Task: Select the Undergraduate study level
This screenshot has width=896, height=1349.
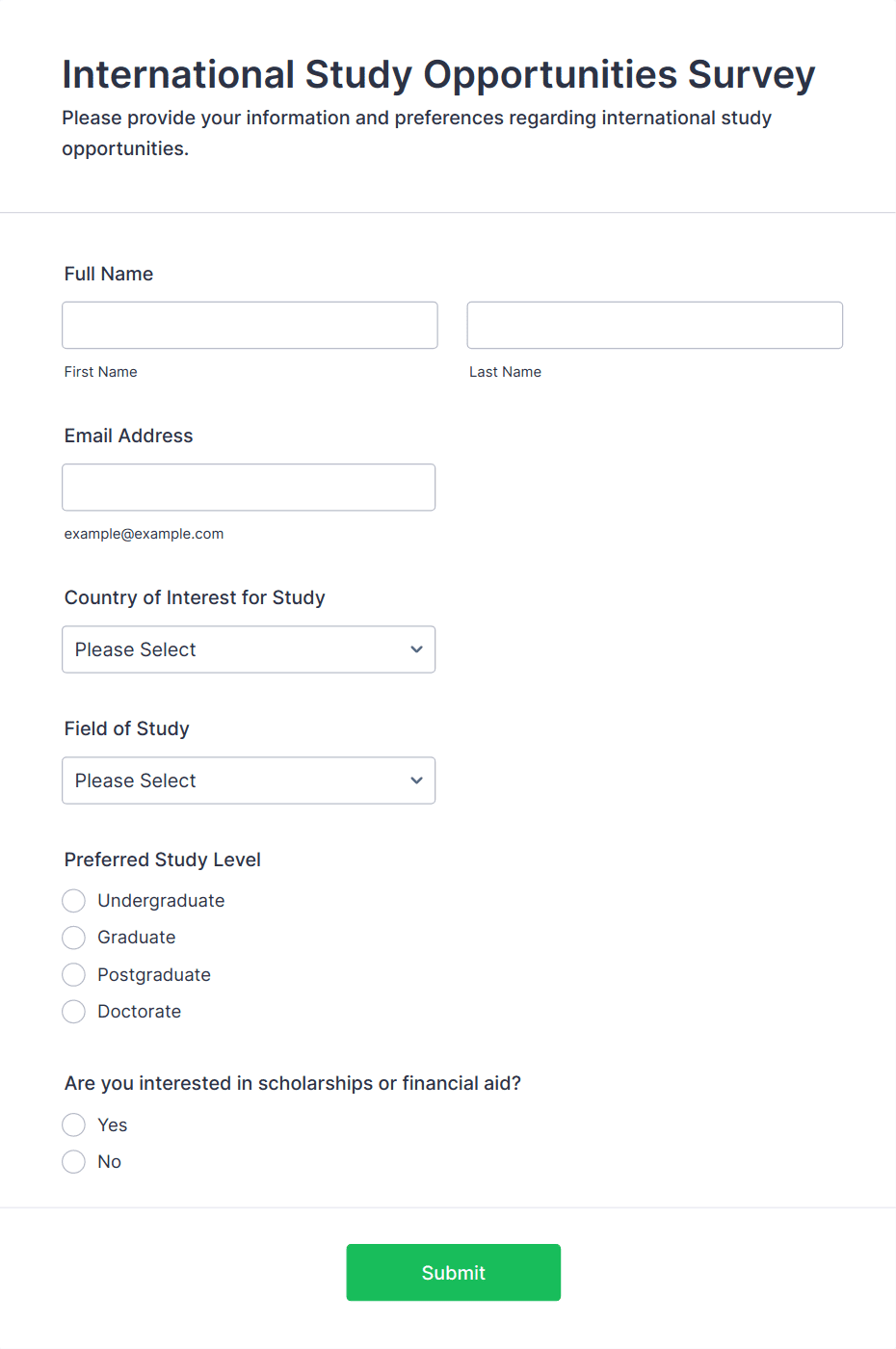Action: pyautogui.click(x=74, y=901)
